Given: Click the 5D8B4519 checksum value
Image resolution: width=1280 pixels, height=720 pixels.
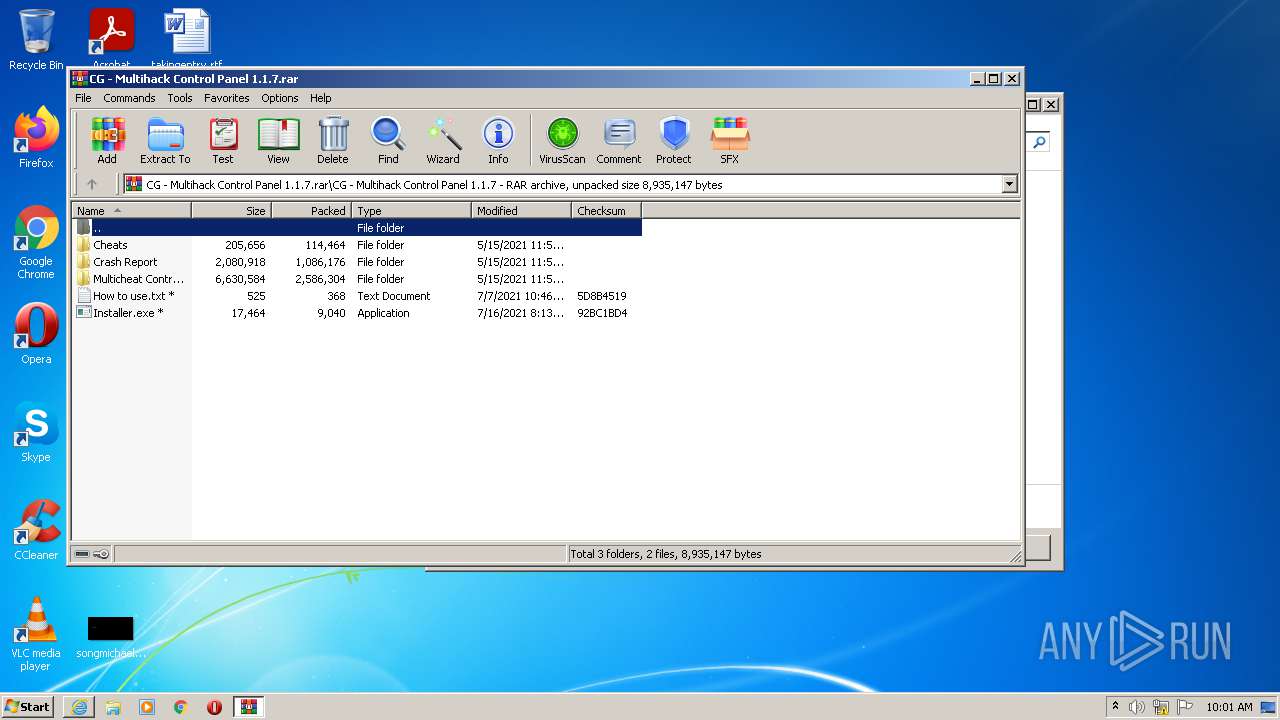Looking at the screenshot, I should 602,296.
